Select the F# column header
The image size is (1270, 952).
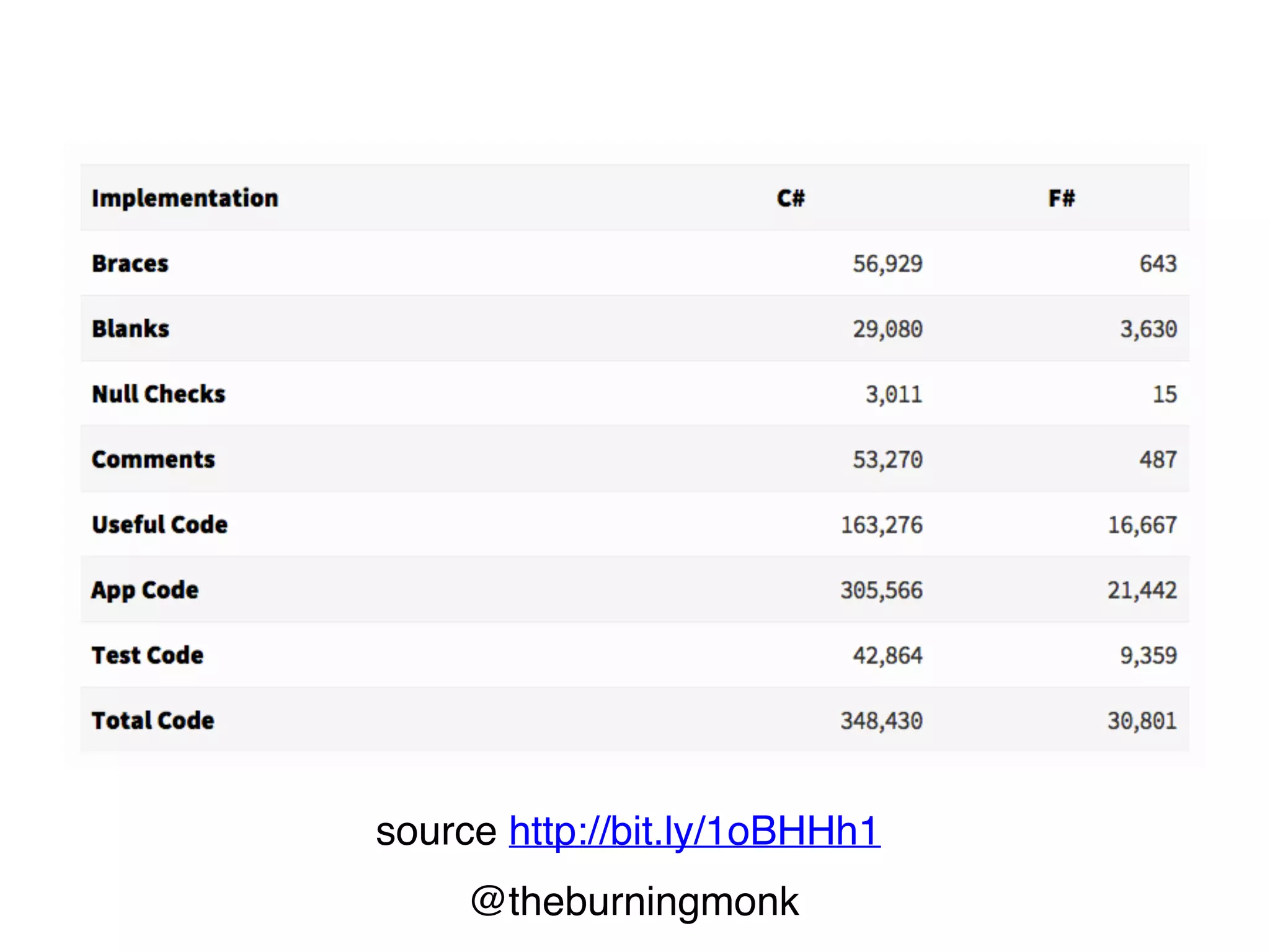click(x=1062, y=198)
